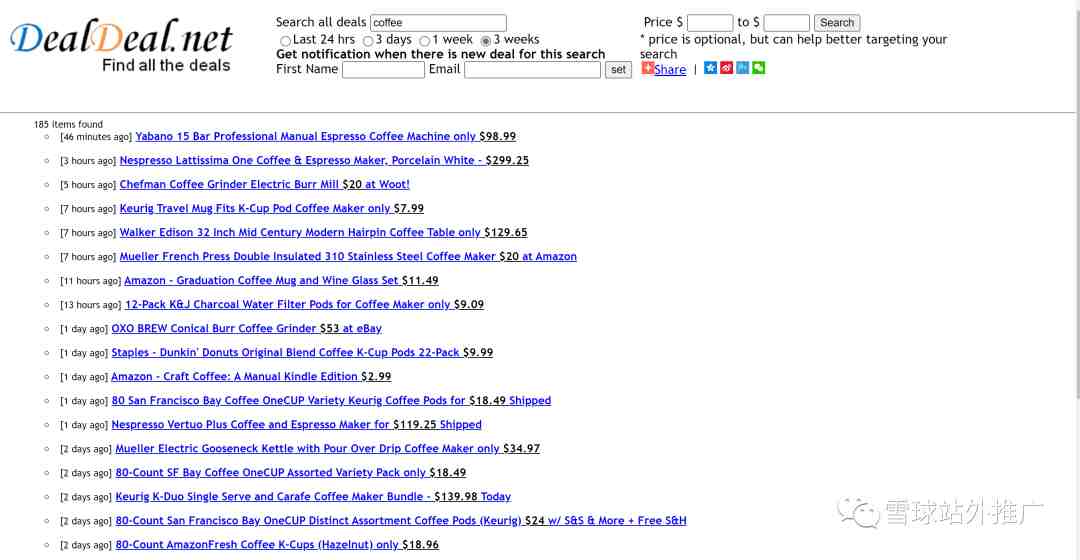Click the '[5 hours ago]' timestamp
The image size is (1080, 560).
tap(87, 185)
